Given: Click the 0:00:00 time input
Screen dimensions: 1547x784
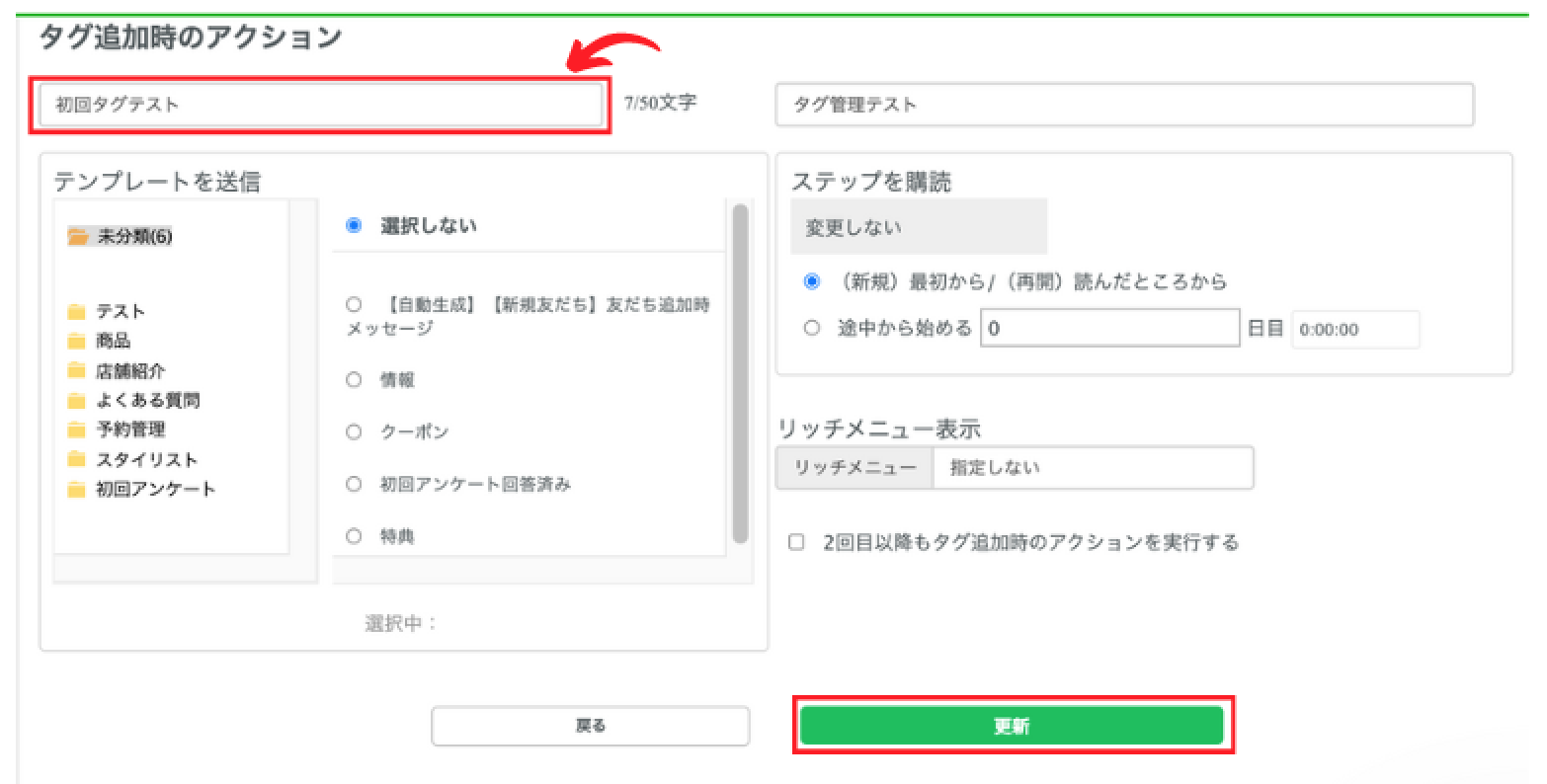Looking at the screenshot, I should [x=1355, y=330].
